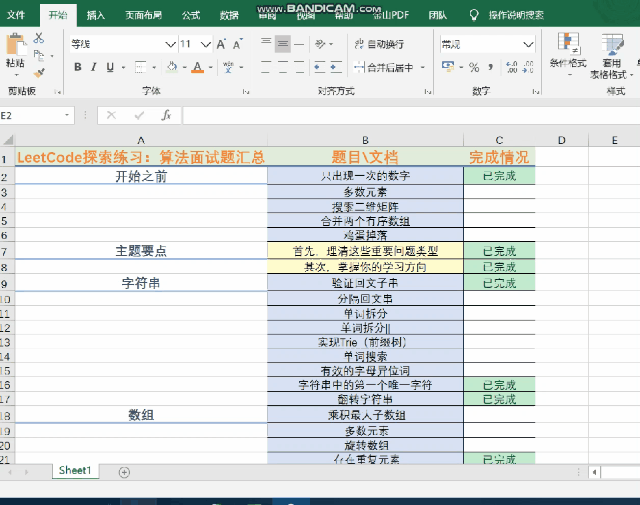Open the underline style dropdown arrow
The image size is (640, 505).
click(123, 67)
